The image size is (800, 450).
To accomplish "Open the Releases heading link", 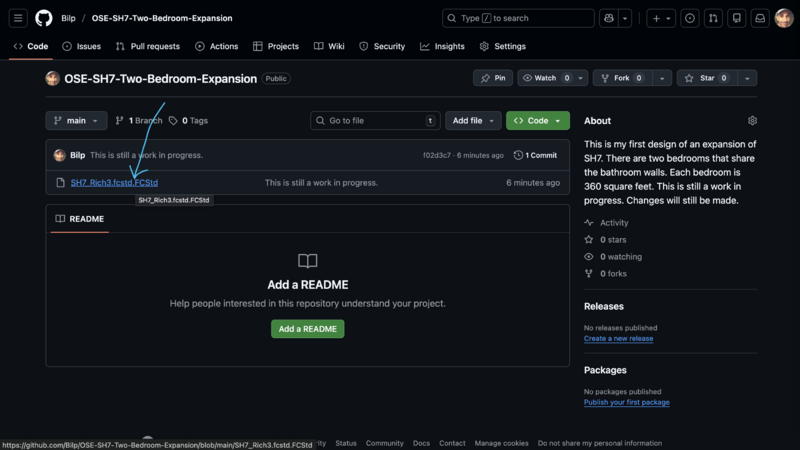I will (604, 306).
